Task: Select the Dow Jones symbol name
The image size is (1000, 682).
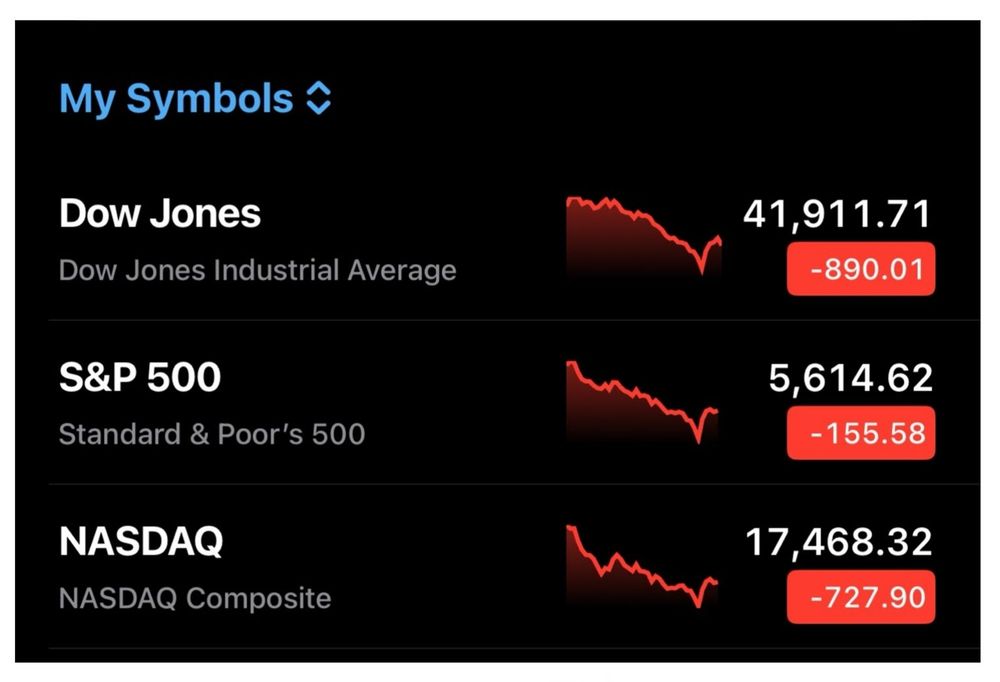Action: (160, 214)
